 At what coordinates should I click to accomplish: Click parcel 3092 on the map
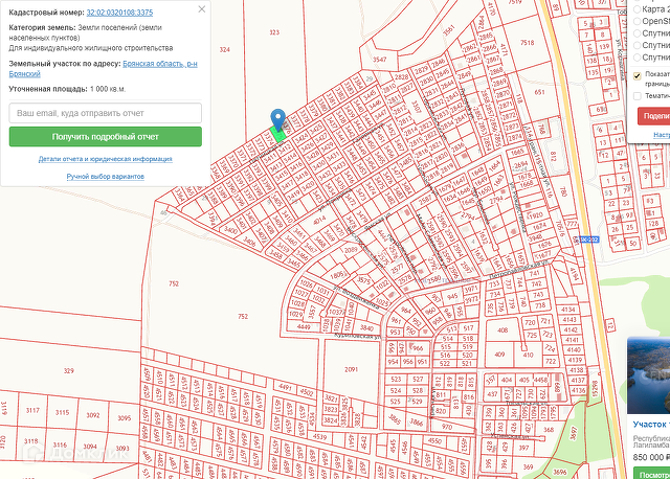(93, 415)
